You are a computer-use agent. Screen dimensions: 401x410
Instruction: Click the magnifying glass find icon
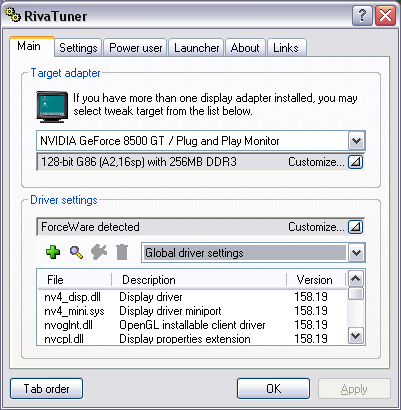click(76, 252)
